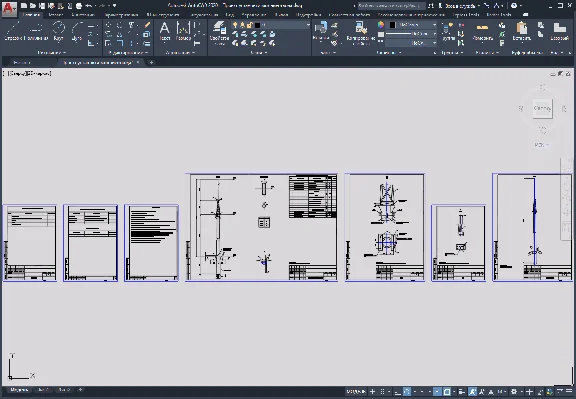Open workspace switching gear in status bar
Viewport: 576px width, 399px height.
(515, 392)
